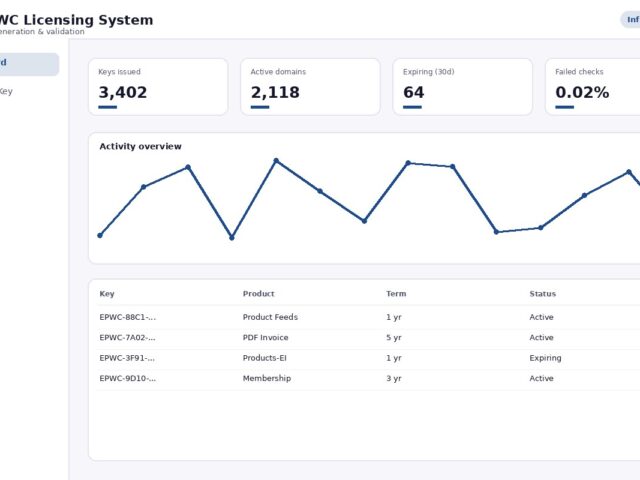The height and width of the screenshot is (480, 640).
Task: Sort by the Term column header
Action: pyautogui.click(x=396, y=293)
